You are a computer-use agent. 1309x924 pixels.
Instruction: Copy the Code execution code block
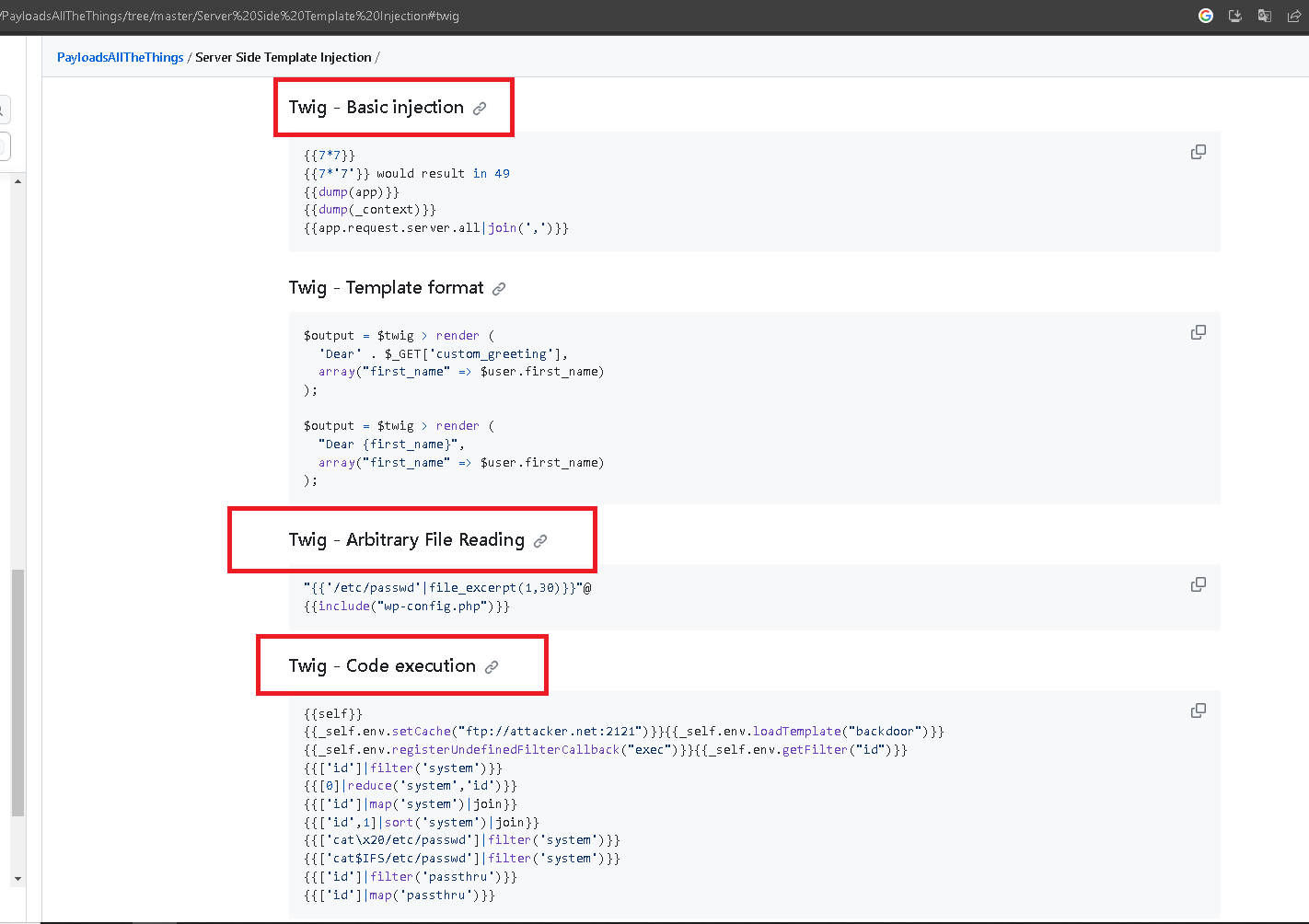(1199, 710)
